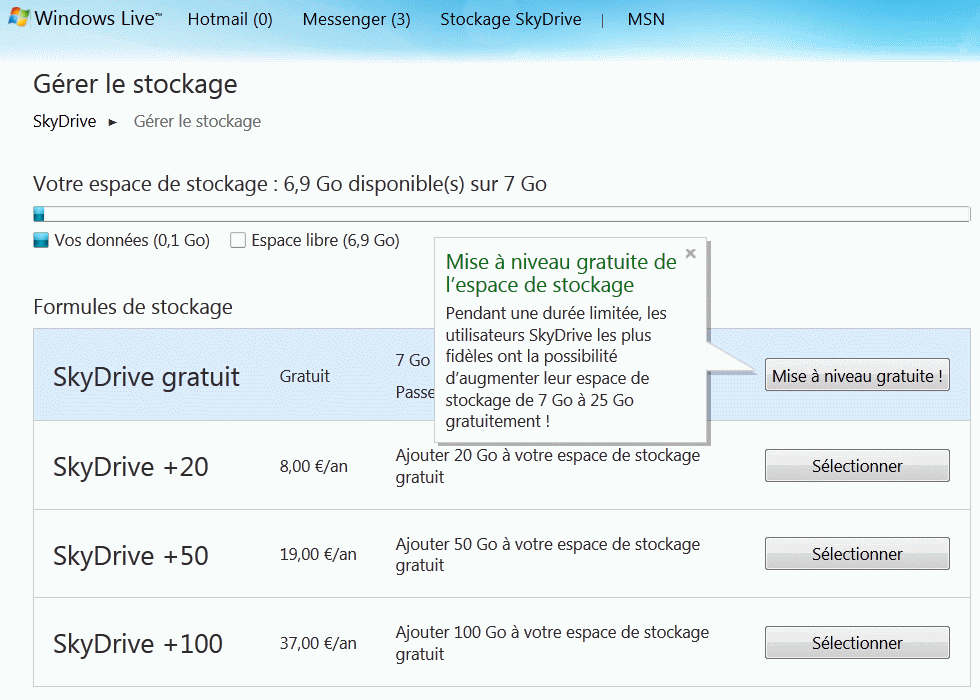This screenshot has width=980, height=700.
Task: Click the blue Vos données legend swatch
Action: coord(41,240)
